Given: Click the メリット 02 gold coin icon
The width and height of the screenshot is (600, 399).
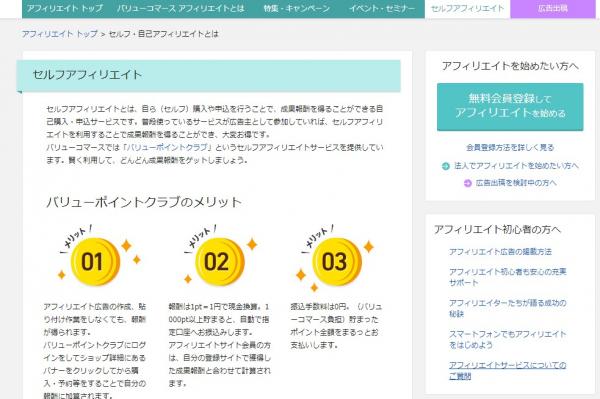Looking at the screenshot, I should pyautogui.click(x=220, y=262).
